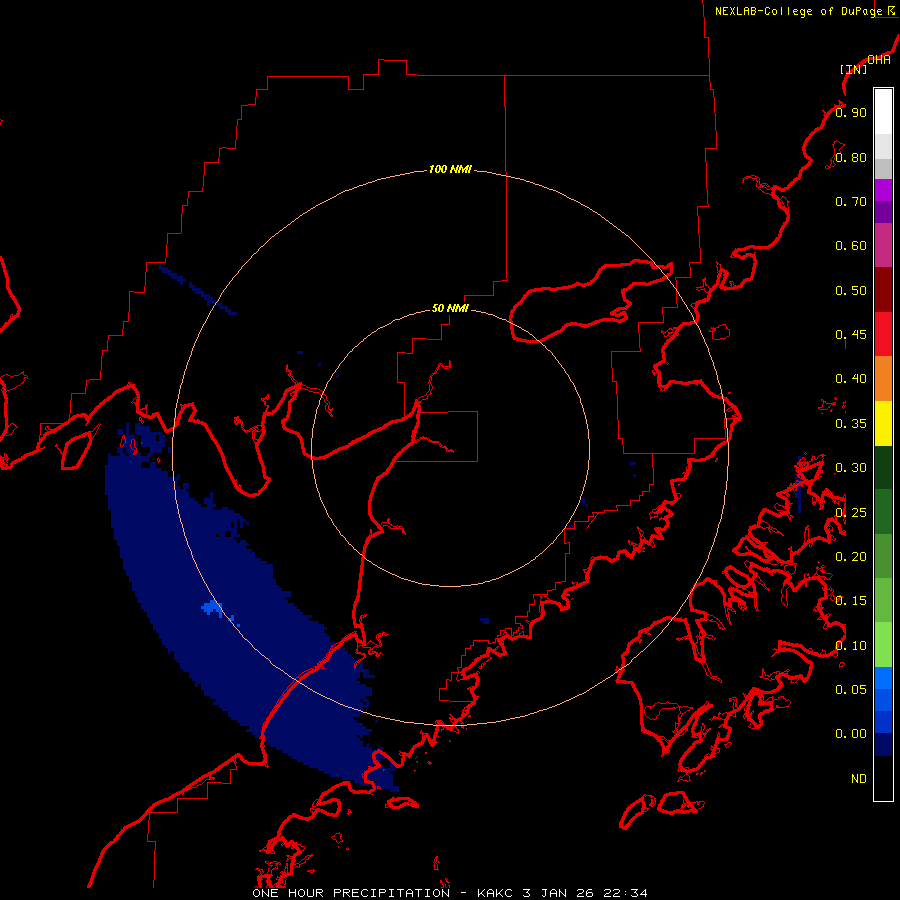Screen dimensions: 900x900
Task: Click the 0.15 legend value
Action: [x=851, y=601]
